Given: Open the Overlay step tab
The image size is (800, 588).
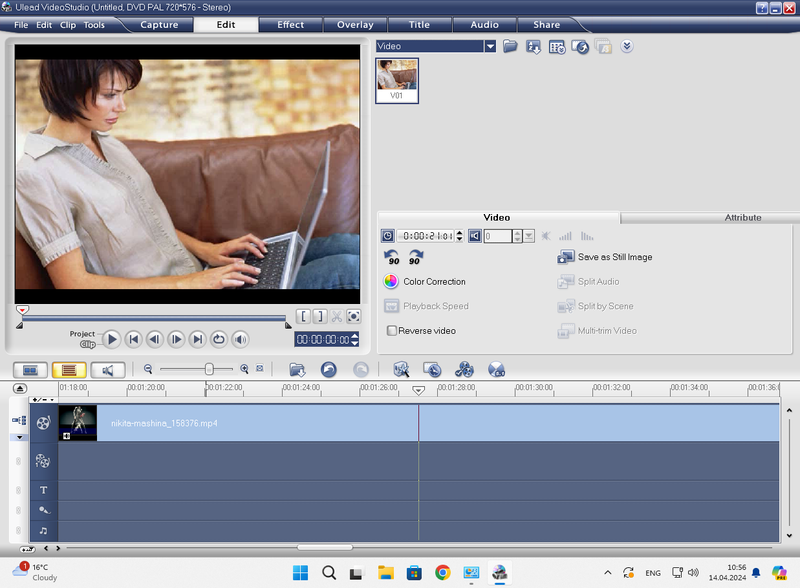Looking at the screenshot, I should (x=355, y=24).
